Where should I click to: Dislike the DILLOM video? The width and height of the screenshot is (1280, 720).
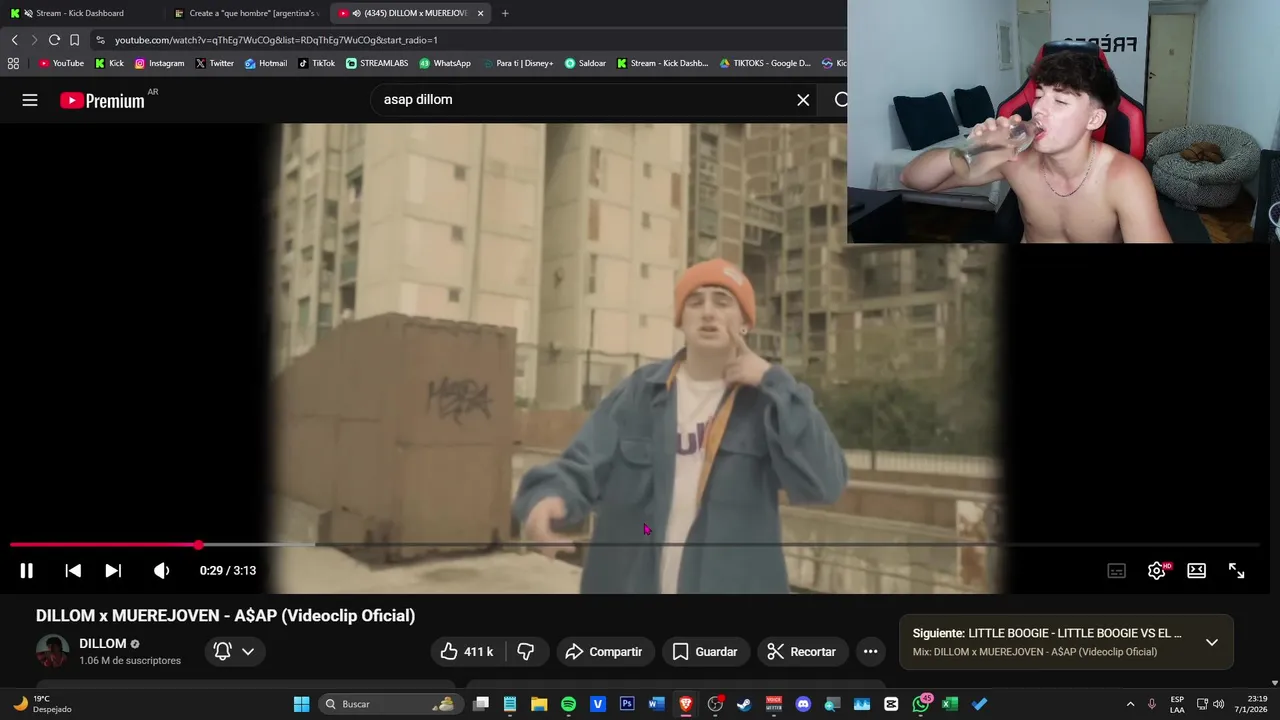(526, 652)
